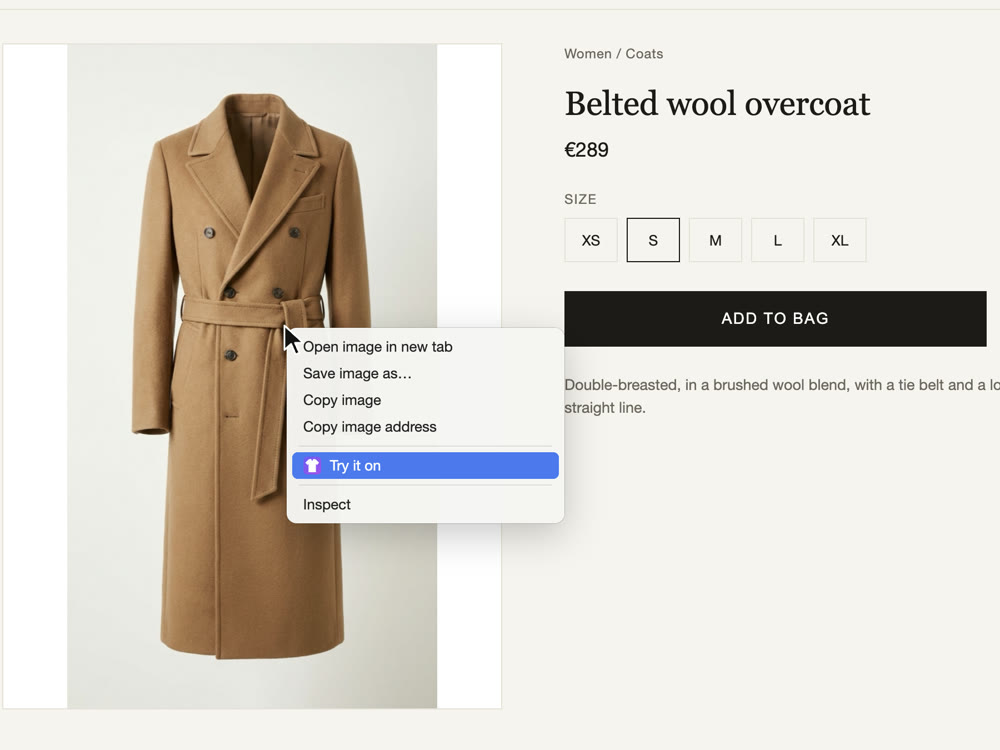Pick 'Copy image address' from the context menu
Screen dimensions: 1000x750
click(x=425, y=427)
